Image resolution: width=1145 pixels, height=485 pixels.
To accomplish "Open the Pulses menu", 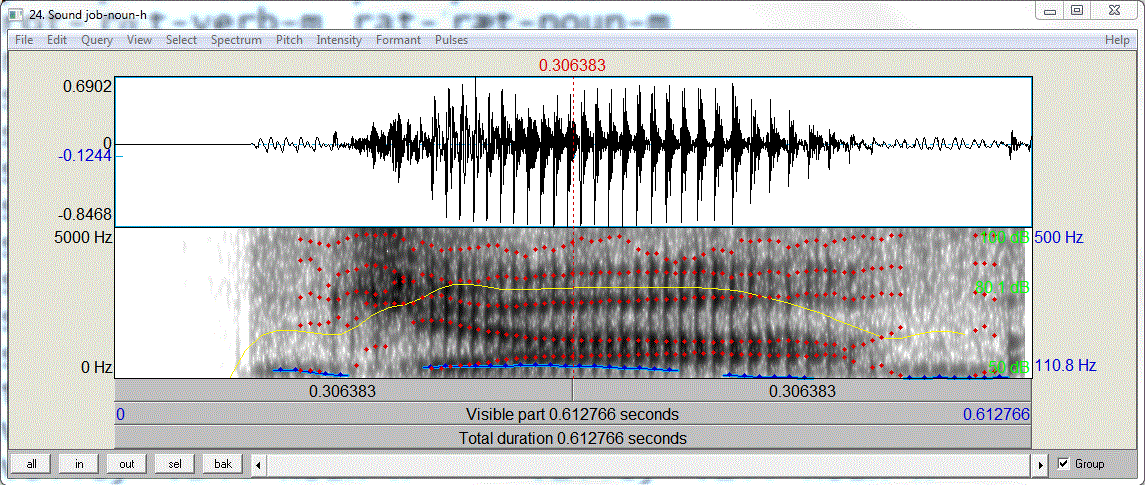I will pos(451,40).
